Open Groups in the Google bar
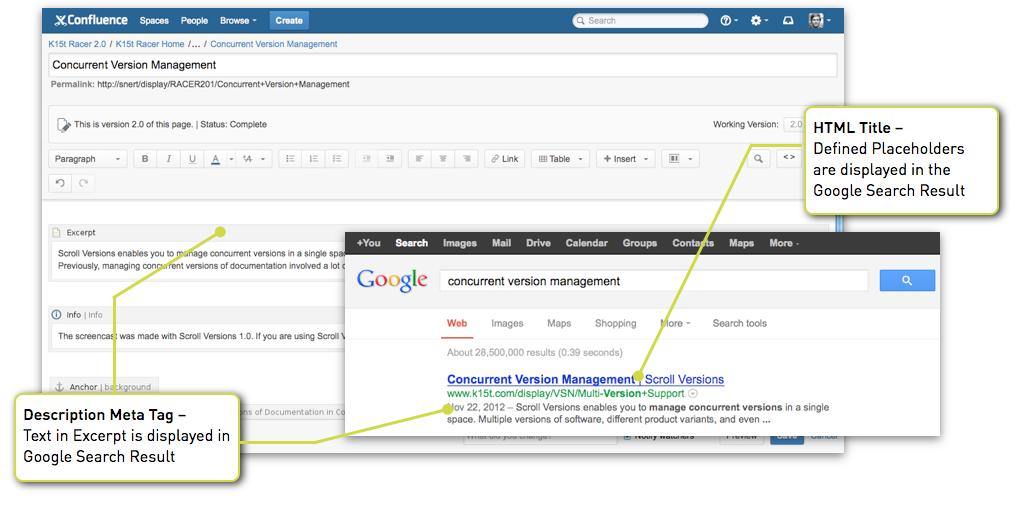Screen dimensions: 1024x510 coord(640,243)
